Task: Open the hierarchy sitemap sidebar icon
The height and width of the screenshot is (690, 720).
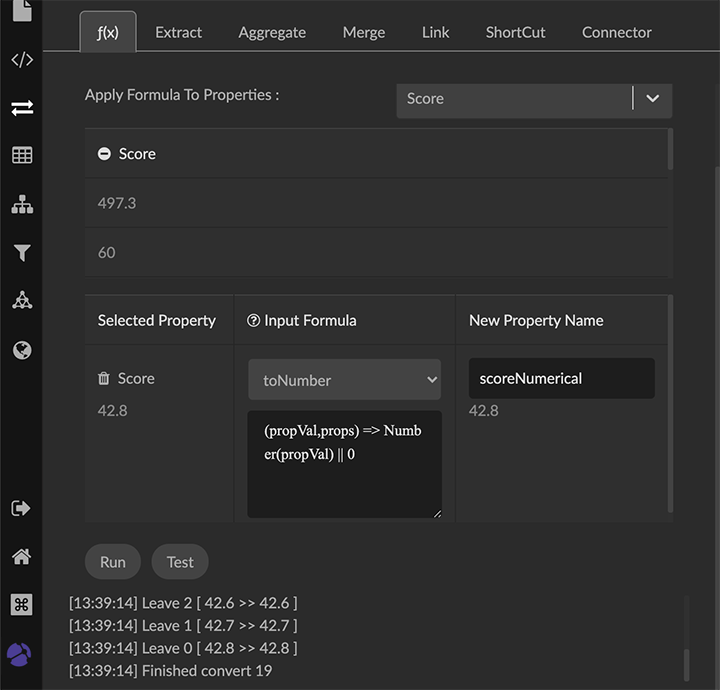Action: click(21, 204)
